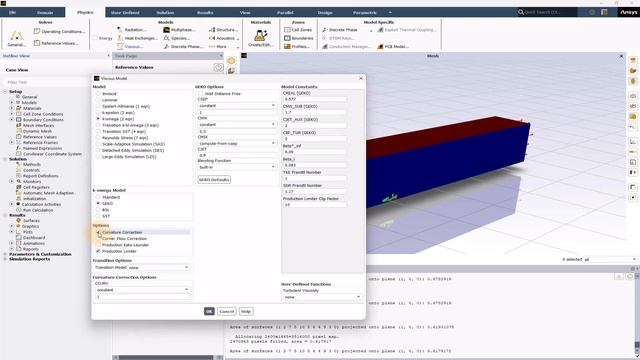The image size is (640, 360).
Task: Switch to the Results ribbon tab
Action: point(205,12)
